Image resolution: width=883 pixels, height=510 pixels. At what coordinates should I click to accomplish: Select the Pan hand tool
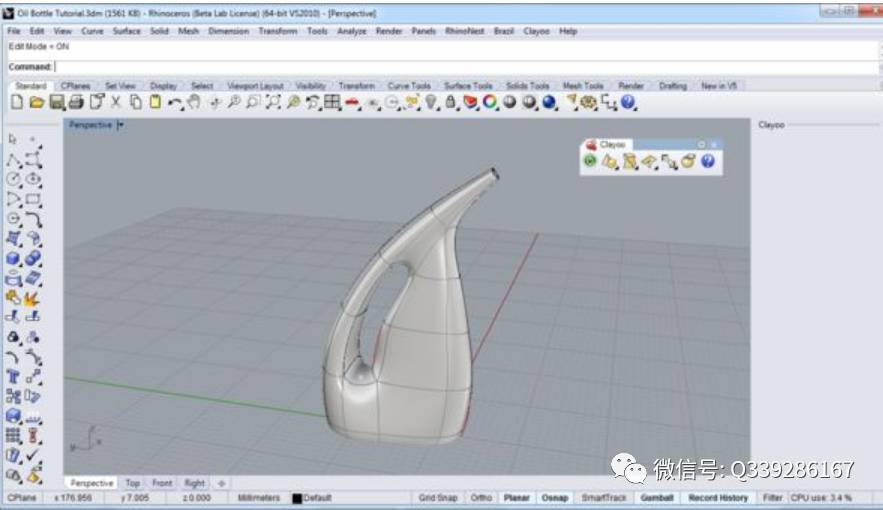click(x=194, y=102)
